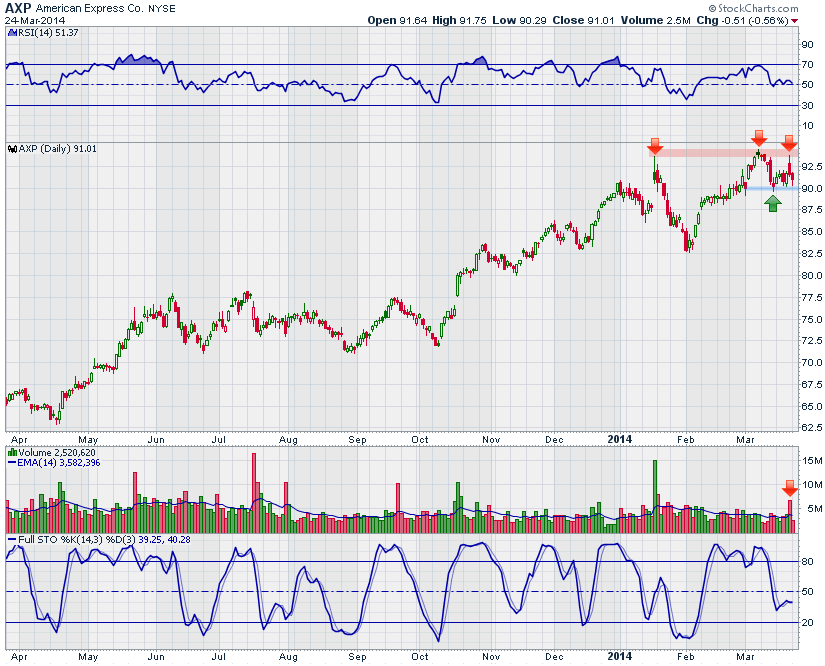Image resolution: width=825 pixels, height=666 pixels.
Task: Click the Oct month label under price chart
Action: point(420,439)
